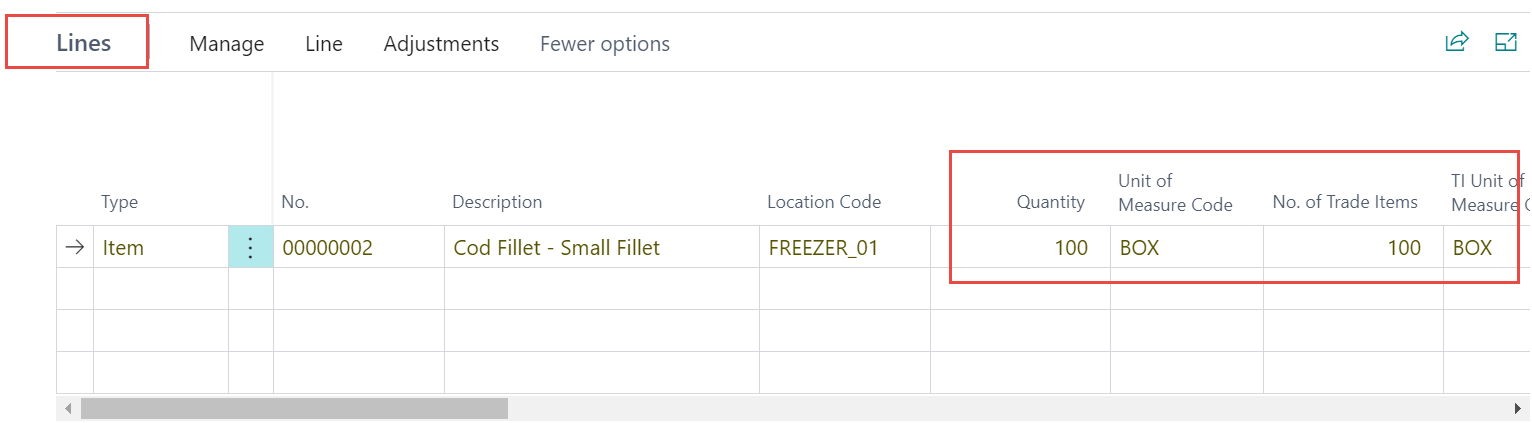Image resolution: width=1532 pixels, height=423 pixels.
Task: Edit the No. of Trade Items cell
Action: coord(1350,248)
